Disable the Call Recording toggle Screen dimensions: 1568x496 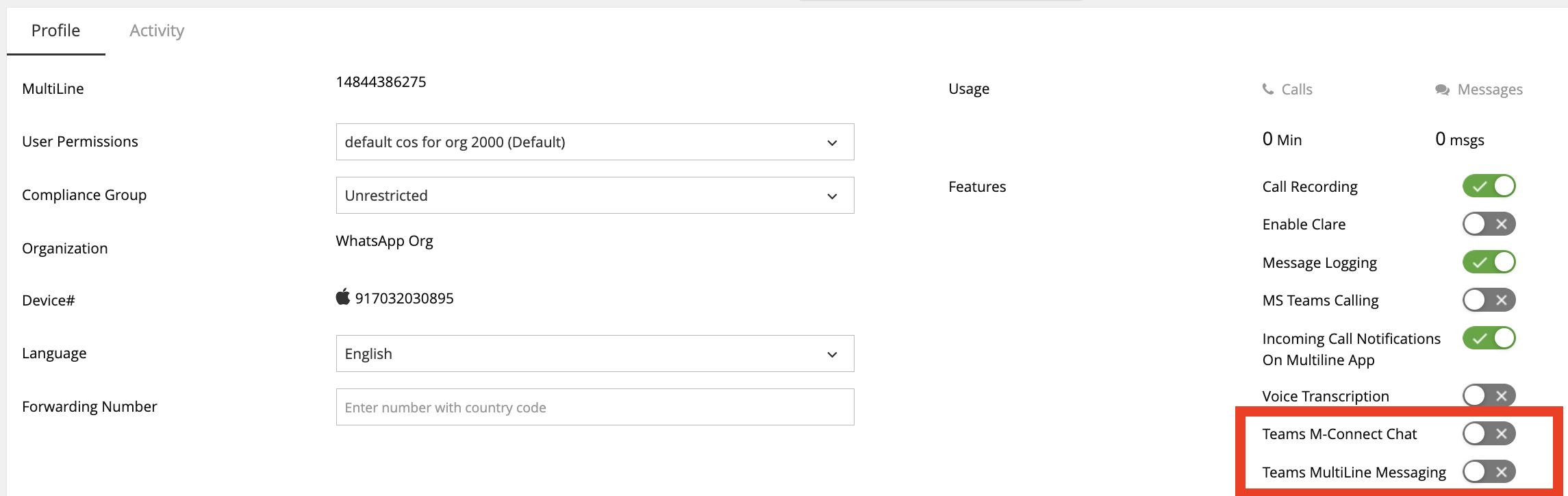1489,186
